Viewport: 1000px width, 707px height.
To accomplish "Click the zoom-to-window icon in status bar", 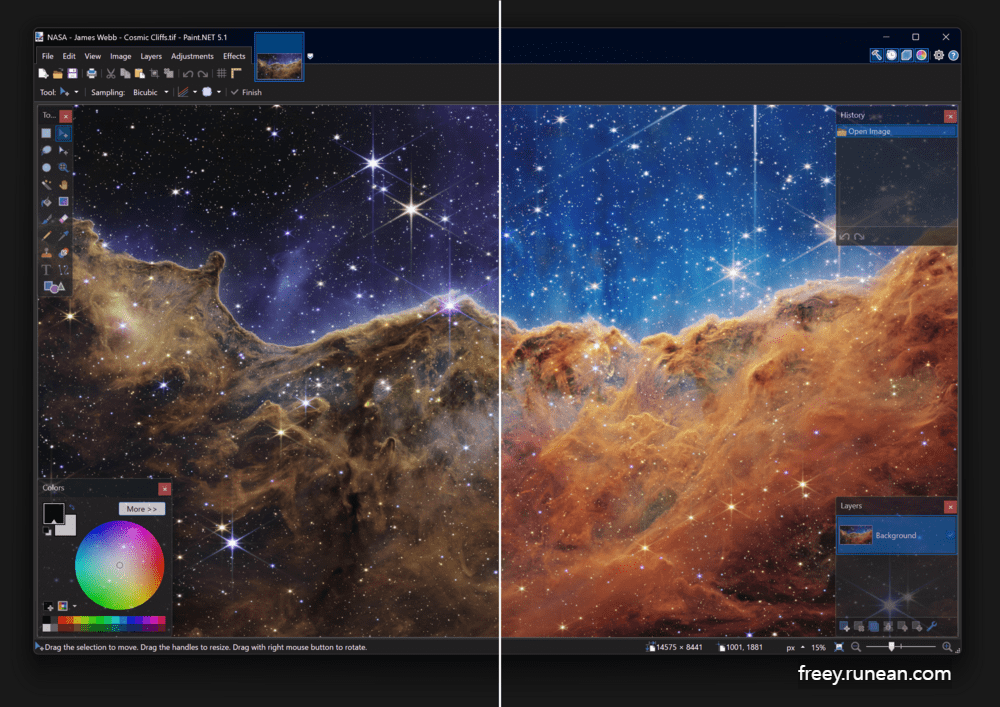I will coord(839,647).
